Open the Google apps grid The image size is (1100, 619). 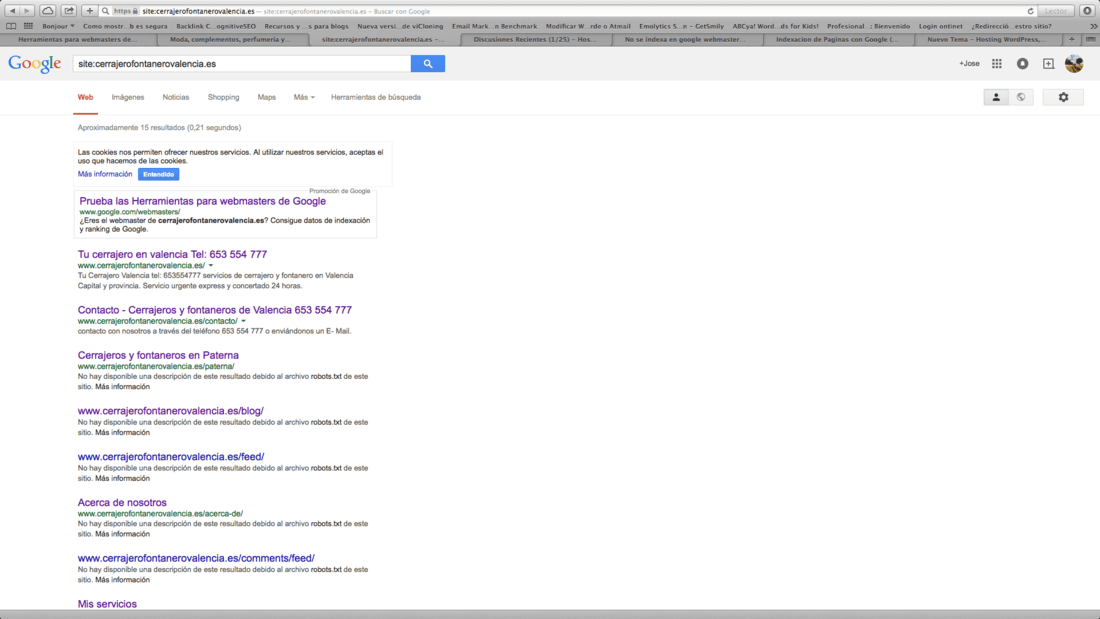click(x=997, y=64)
